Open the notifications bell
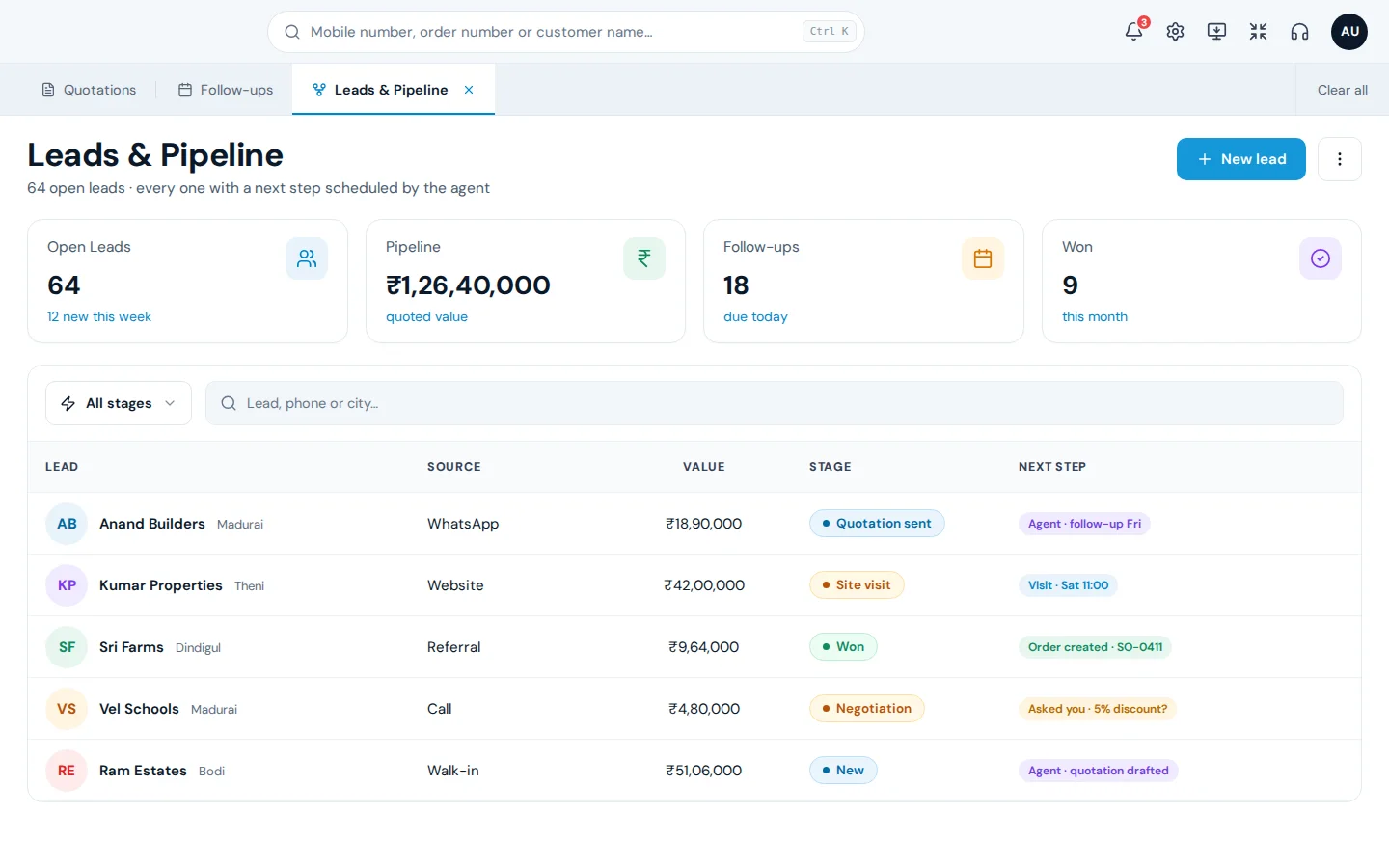 point(1133,32)
